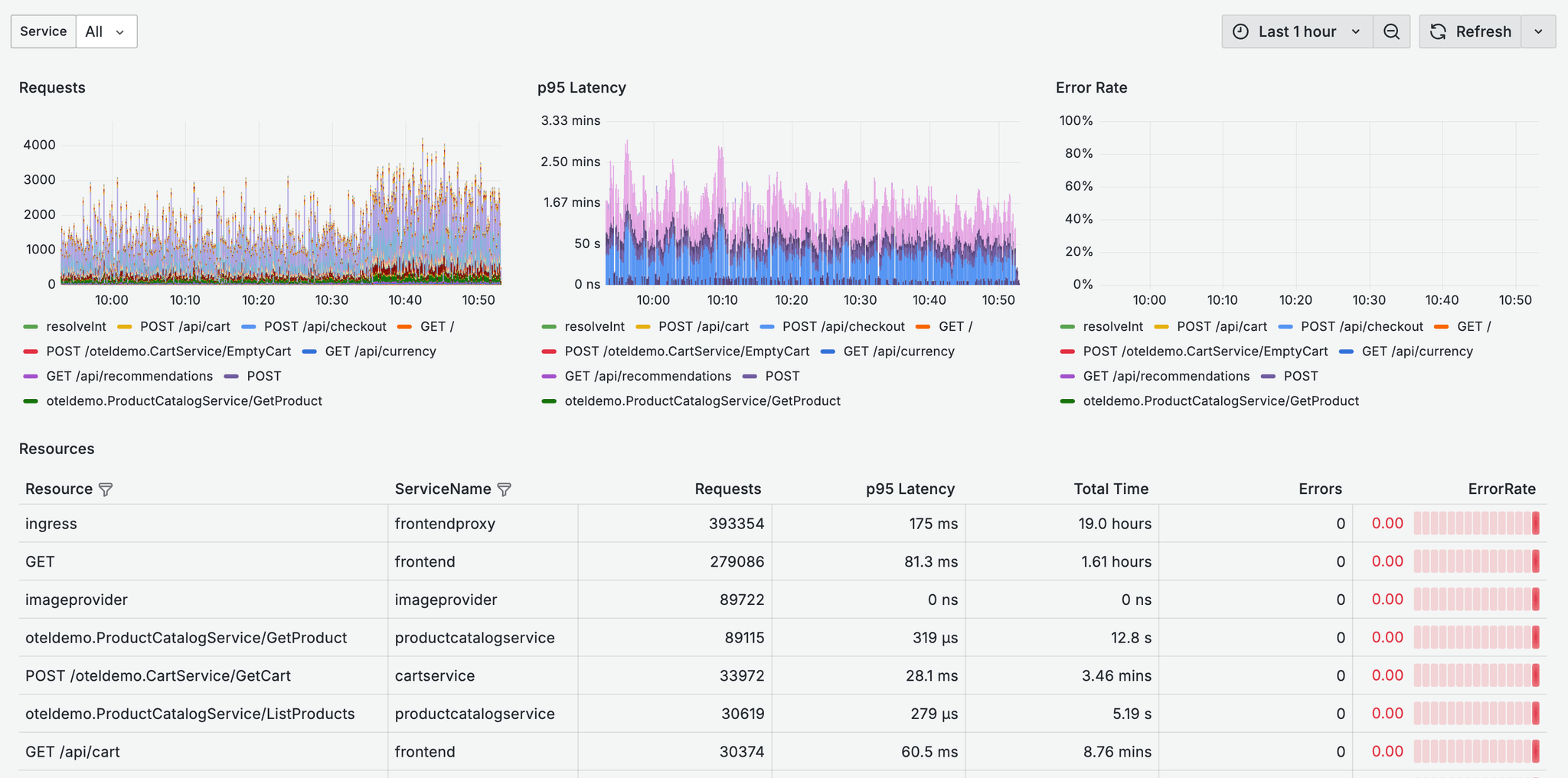Viewport: 1568px width, 778px height.
Task: Toggle GET /api/currency in Requests legend
Action: tap(381, 351)
